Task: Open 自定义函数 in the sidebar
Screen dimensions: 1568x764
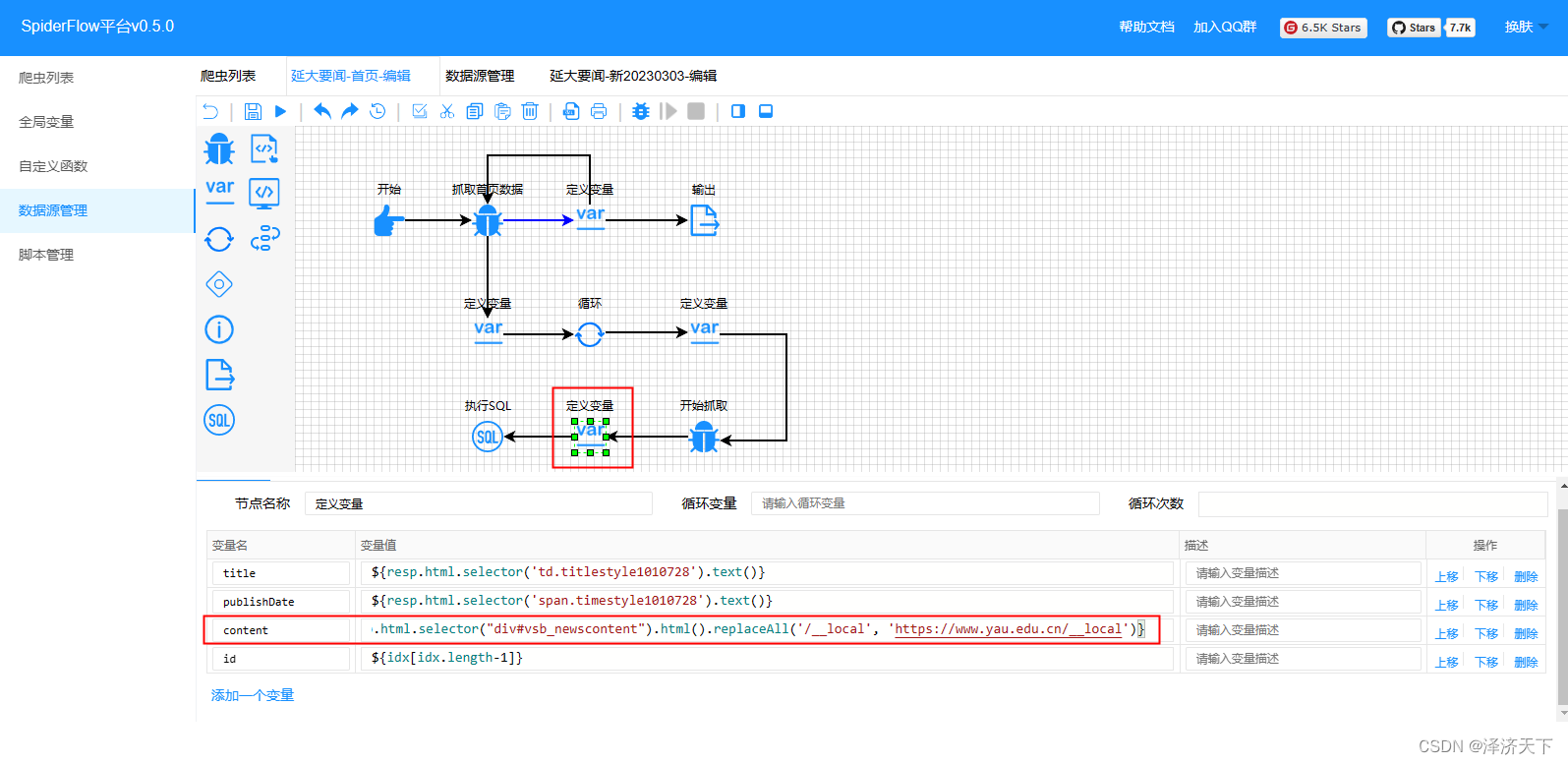Action: 97,166
